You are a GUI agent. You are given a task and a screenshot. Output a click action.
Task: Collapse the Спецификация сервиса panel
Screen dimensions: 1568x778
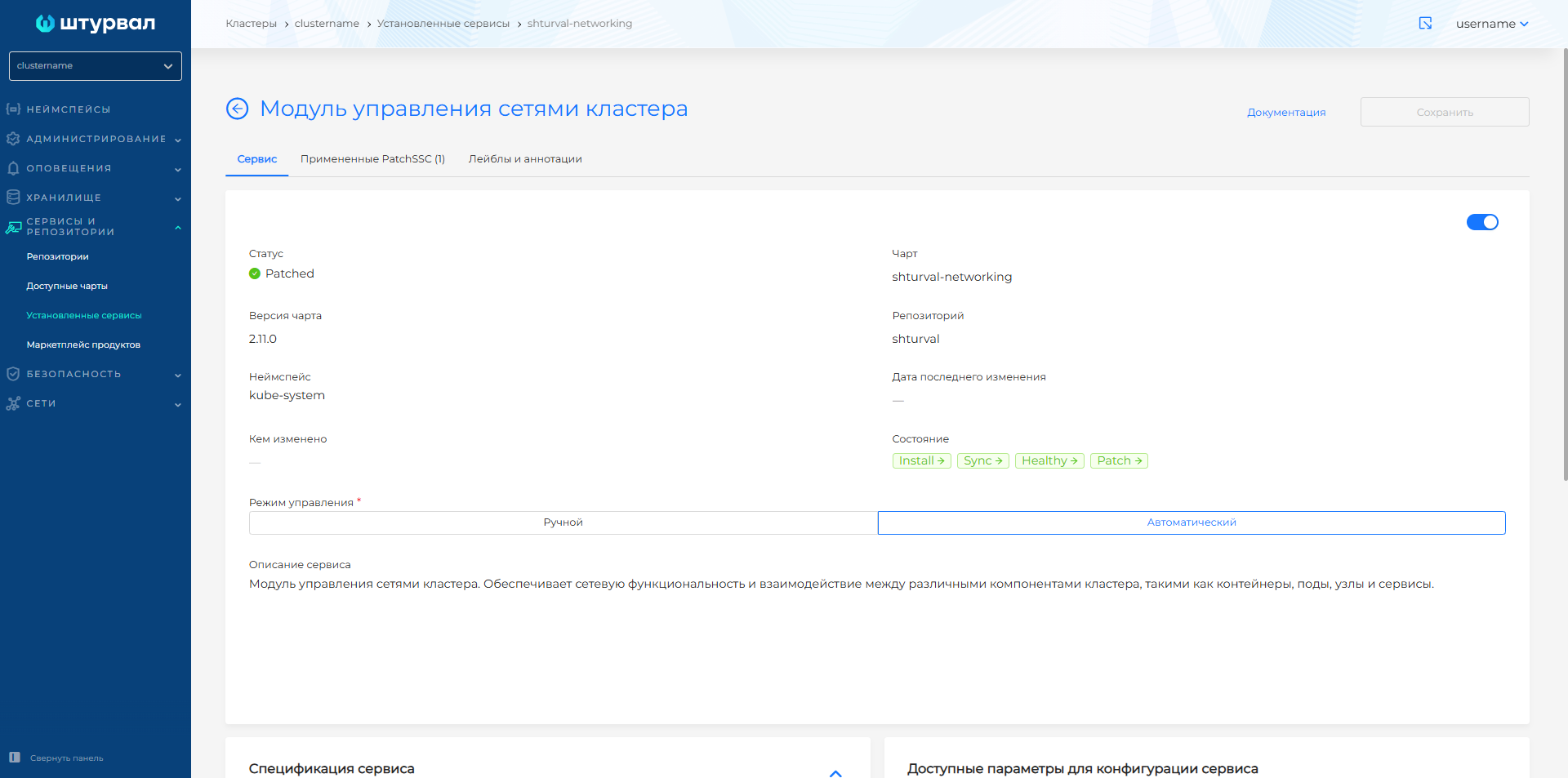pos(835,773)
